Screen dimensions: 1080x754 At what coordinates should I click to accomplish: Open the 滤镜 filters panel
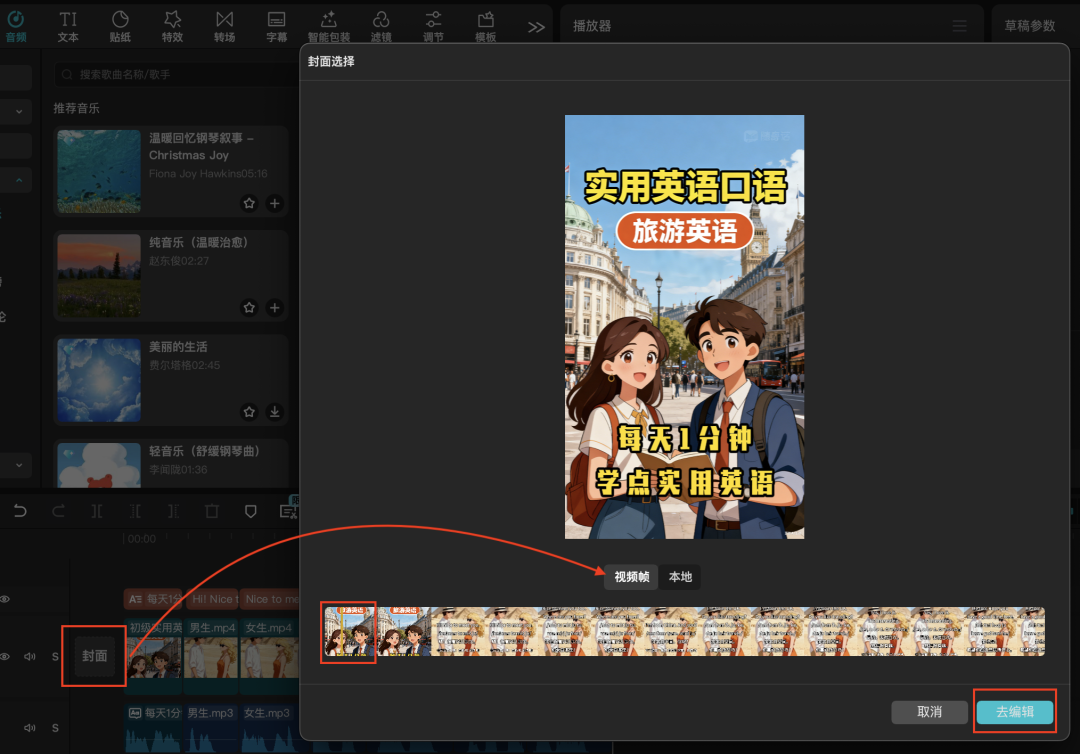coord(381,25)
